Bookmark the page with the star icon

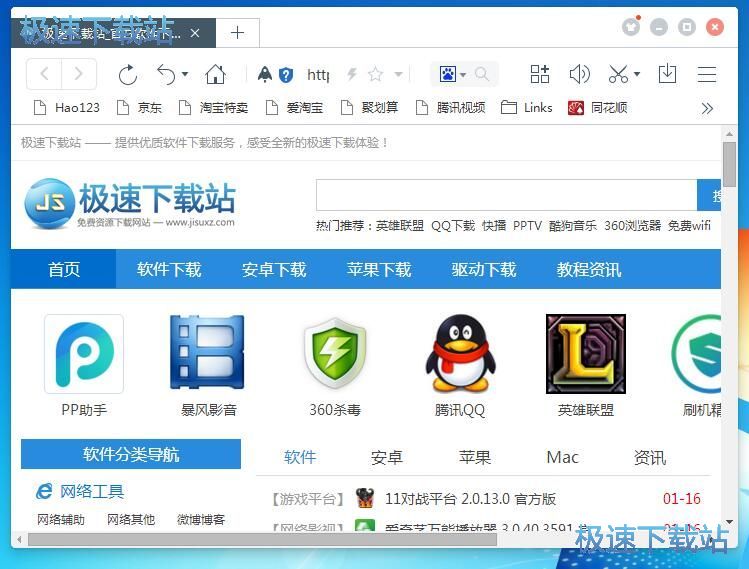tap(375, 74)
